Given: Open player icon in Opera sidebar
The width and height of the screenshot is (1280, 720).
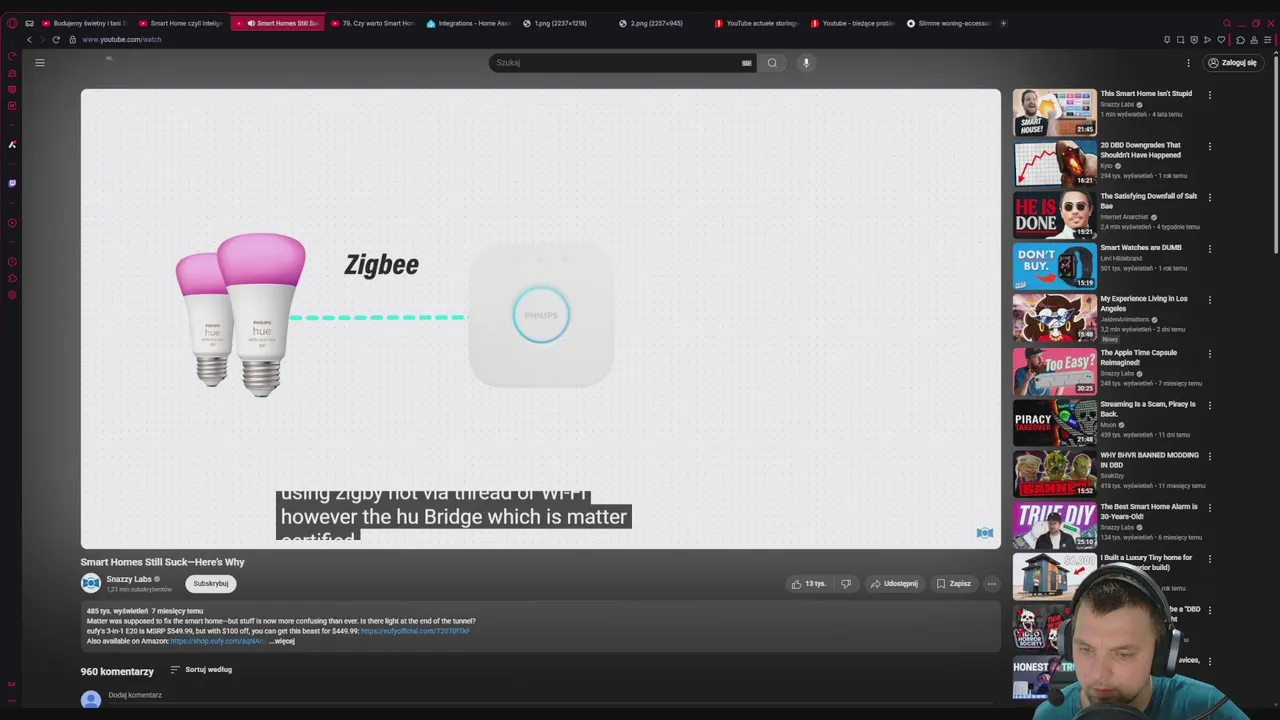Looking at the screenshot, I should tap(12, 223).
